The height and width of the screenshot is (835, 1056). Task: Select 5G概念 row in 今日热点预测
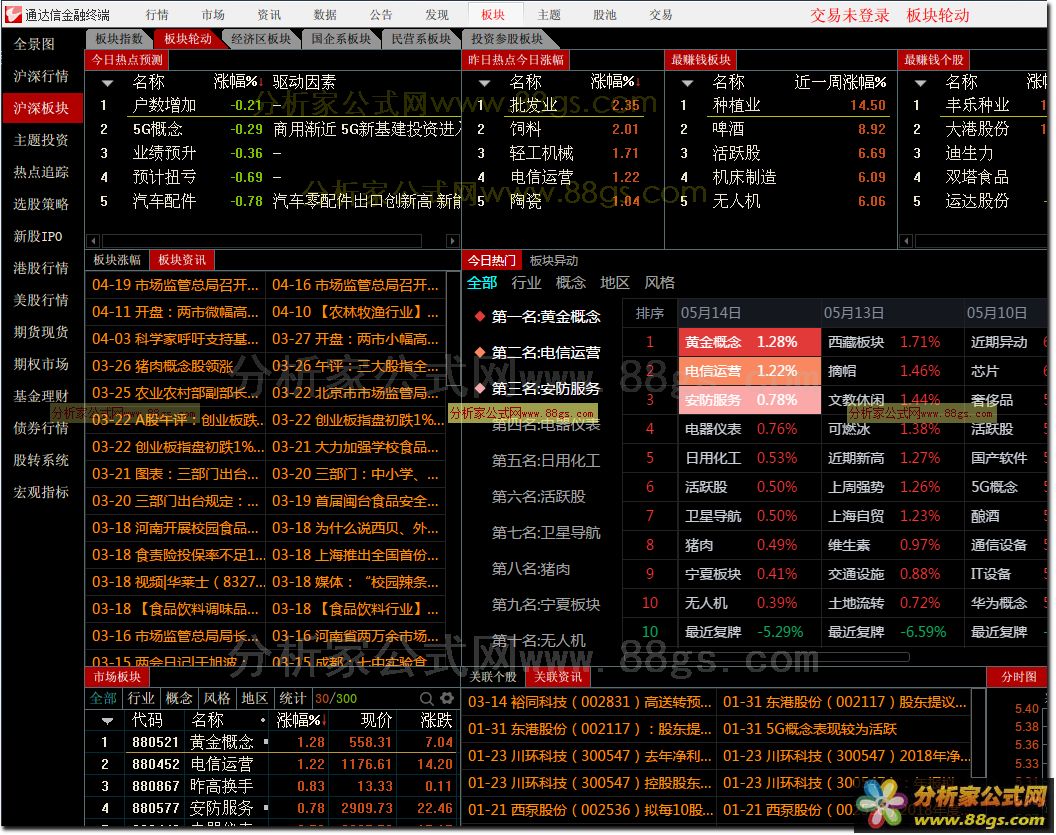[x=273, y=129]
